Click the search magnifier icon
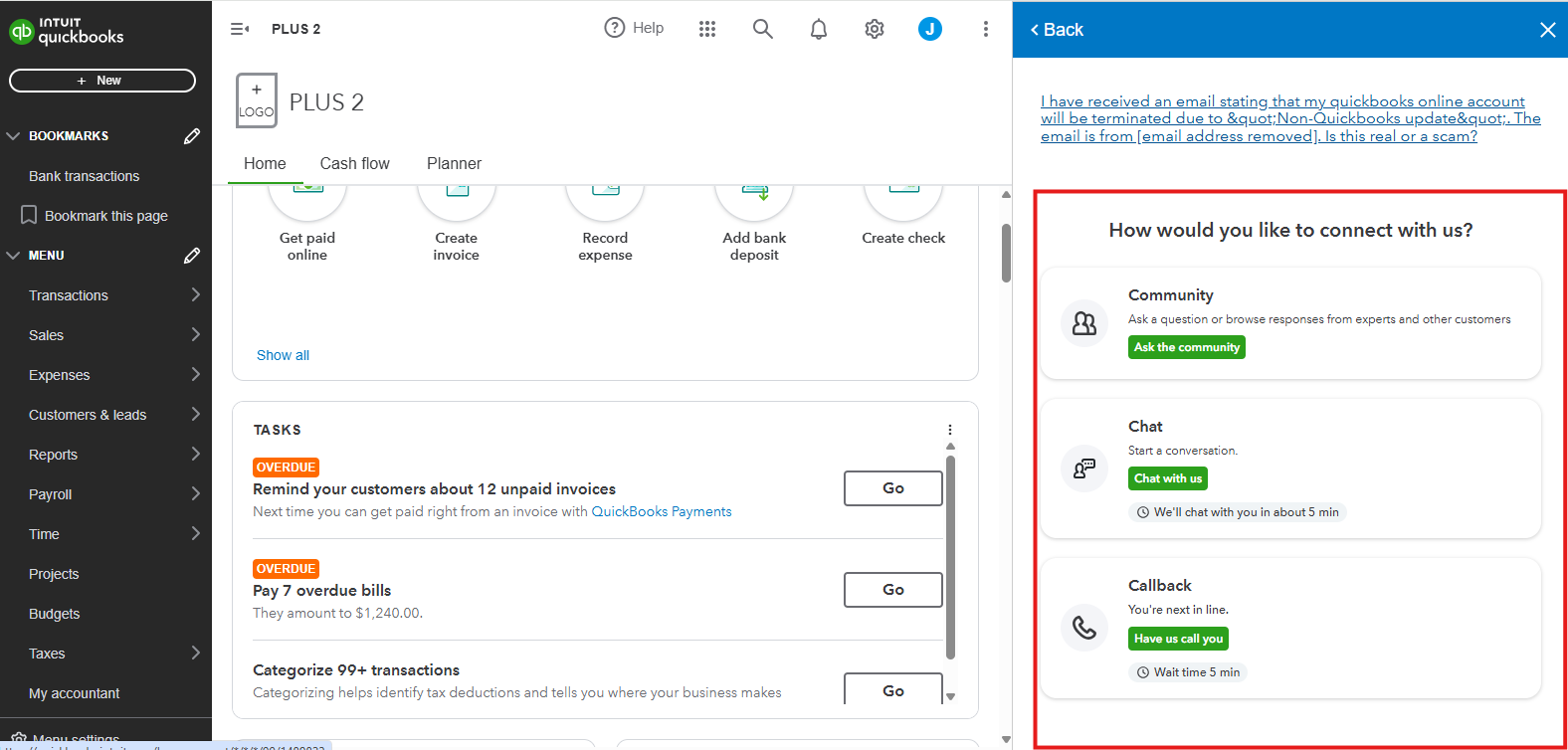Screen dimensions: 1568x750 point(763,29)
